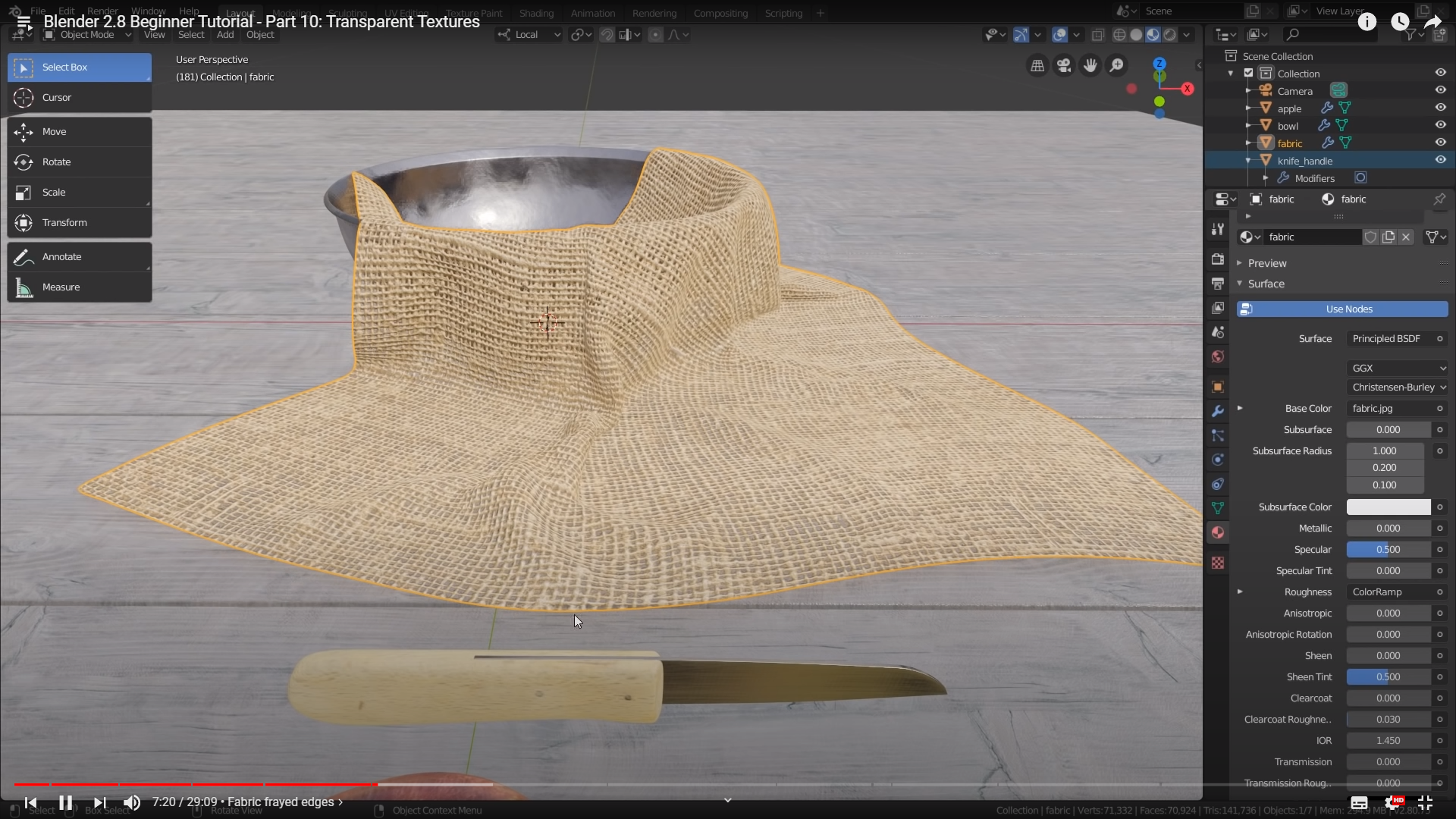This screenshot has width=1456, height=819.
Task: Open the Add menu in viewport header
Action: pos(225,35)
